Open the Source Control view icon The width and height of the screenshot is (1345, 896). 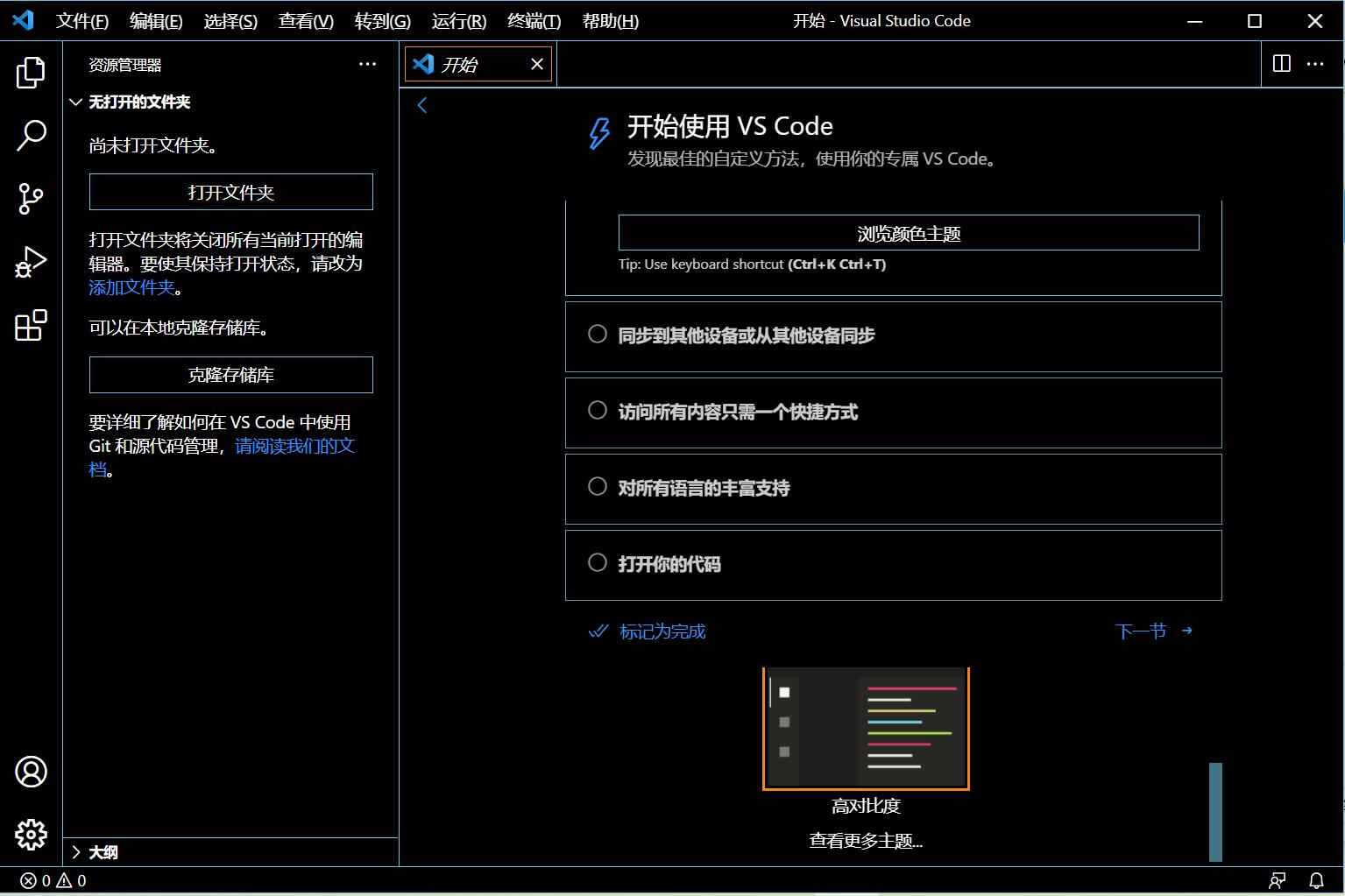(31, 199)
